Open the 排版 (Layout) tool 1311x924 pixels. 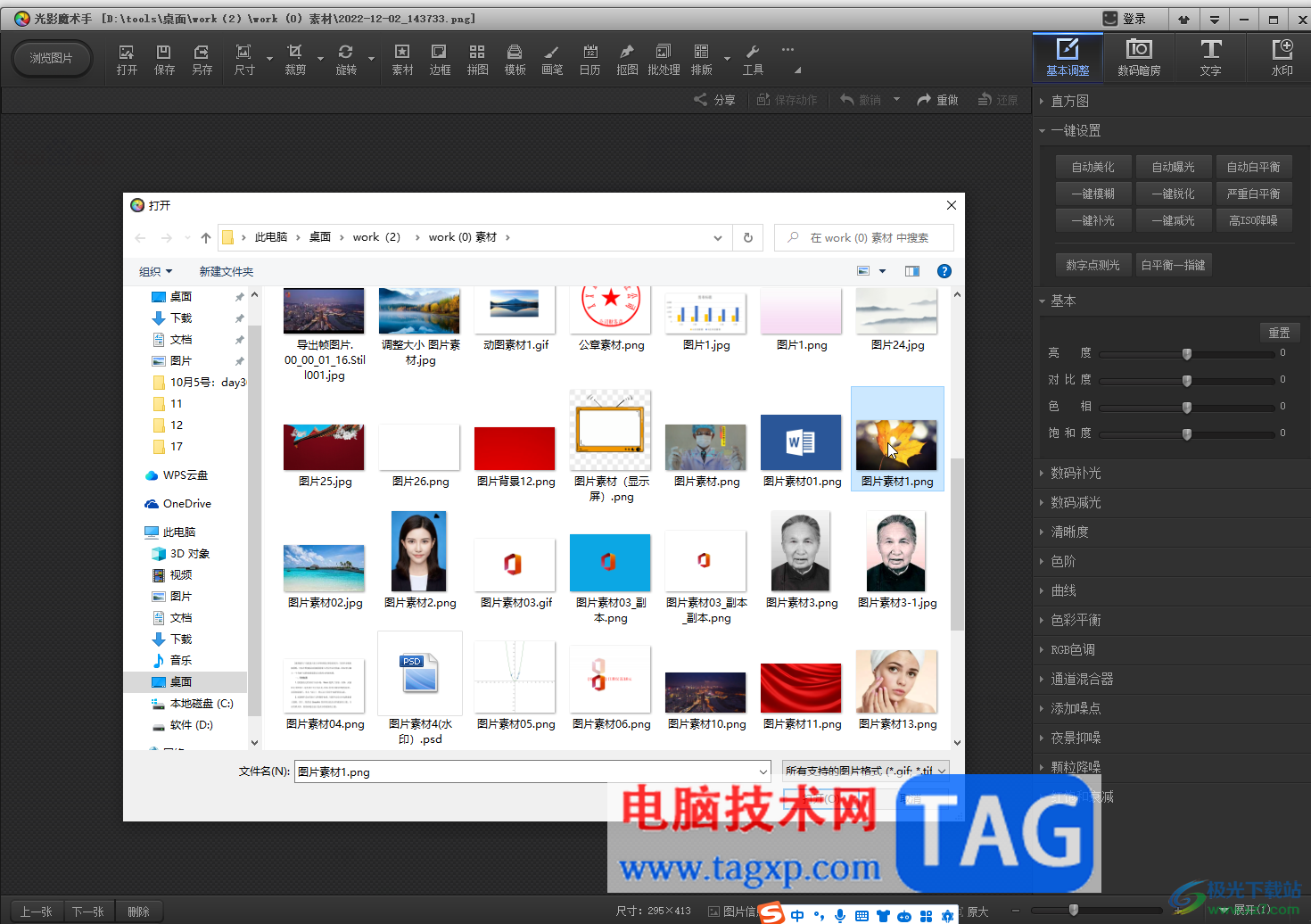click(x=702, y=59)
